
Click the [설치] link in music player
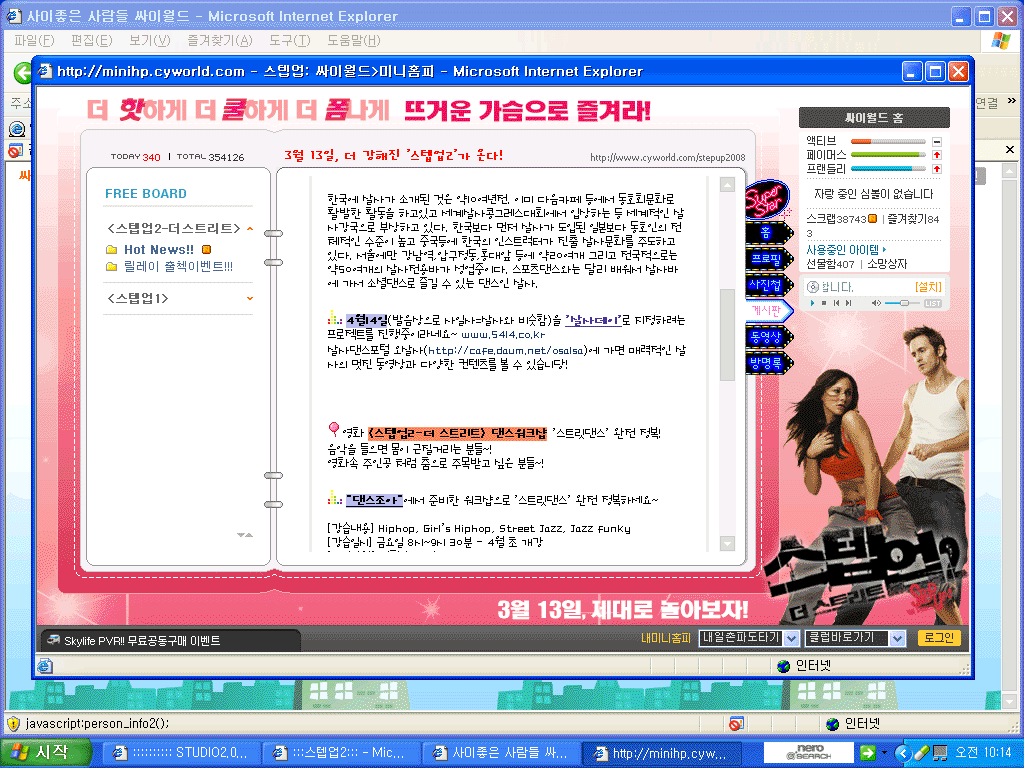[x=928, y=287]
